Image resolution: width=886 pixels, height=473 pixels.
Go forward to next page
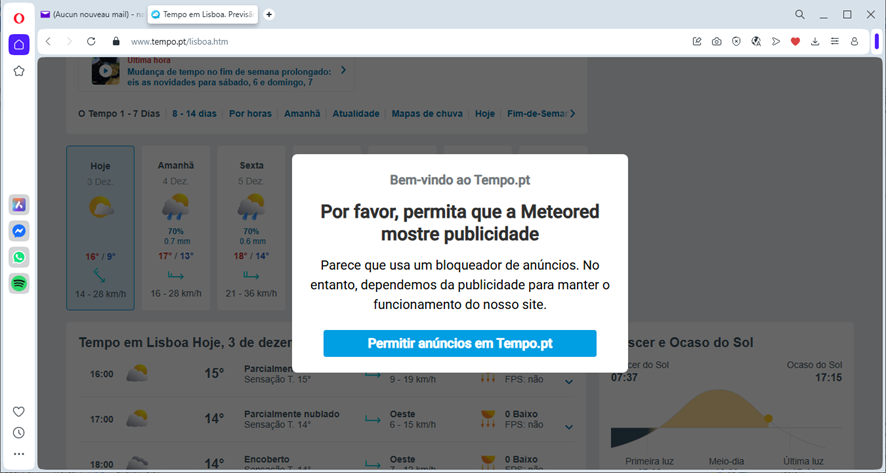coord(69,41)
